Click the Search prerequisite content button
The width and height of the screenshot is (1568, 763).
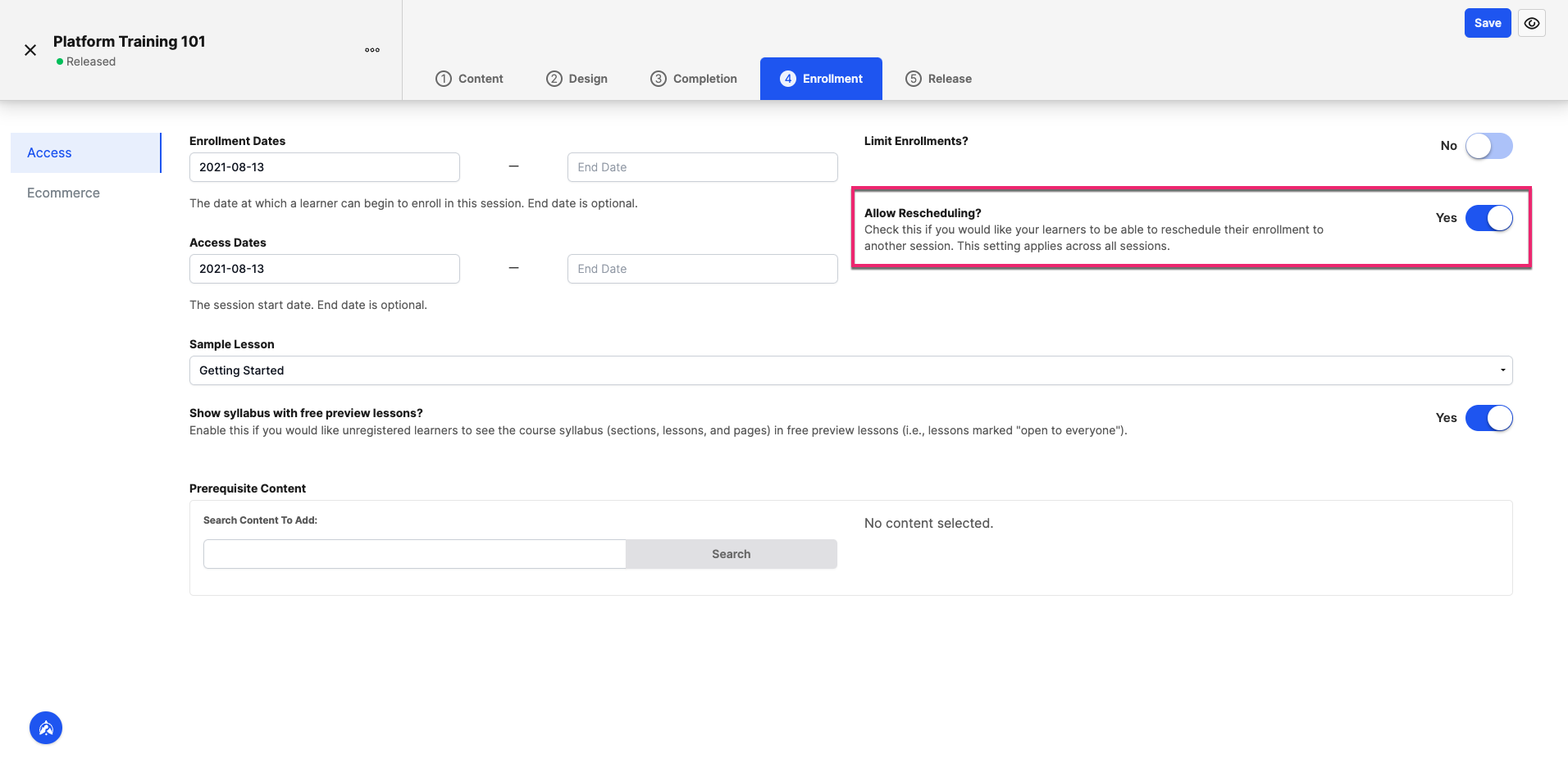pos(732,554)
